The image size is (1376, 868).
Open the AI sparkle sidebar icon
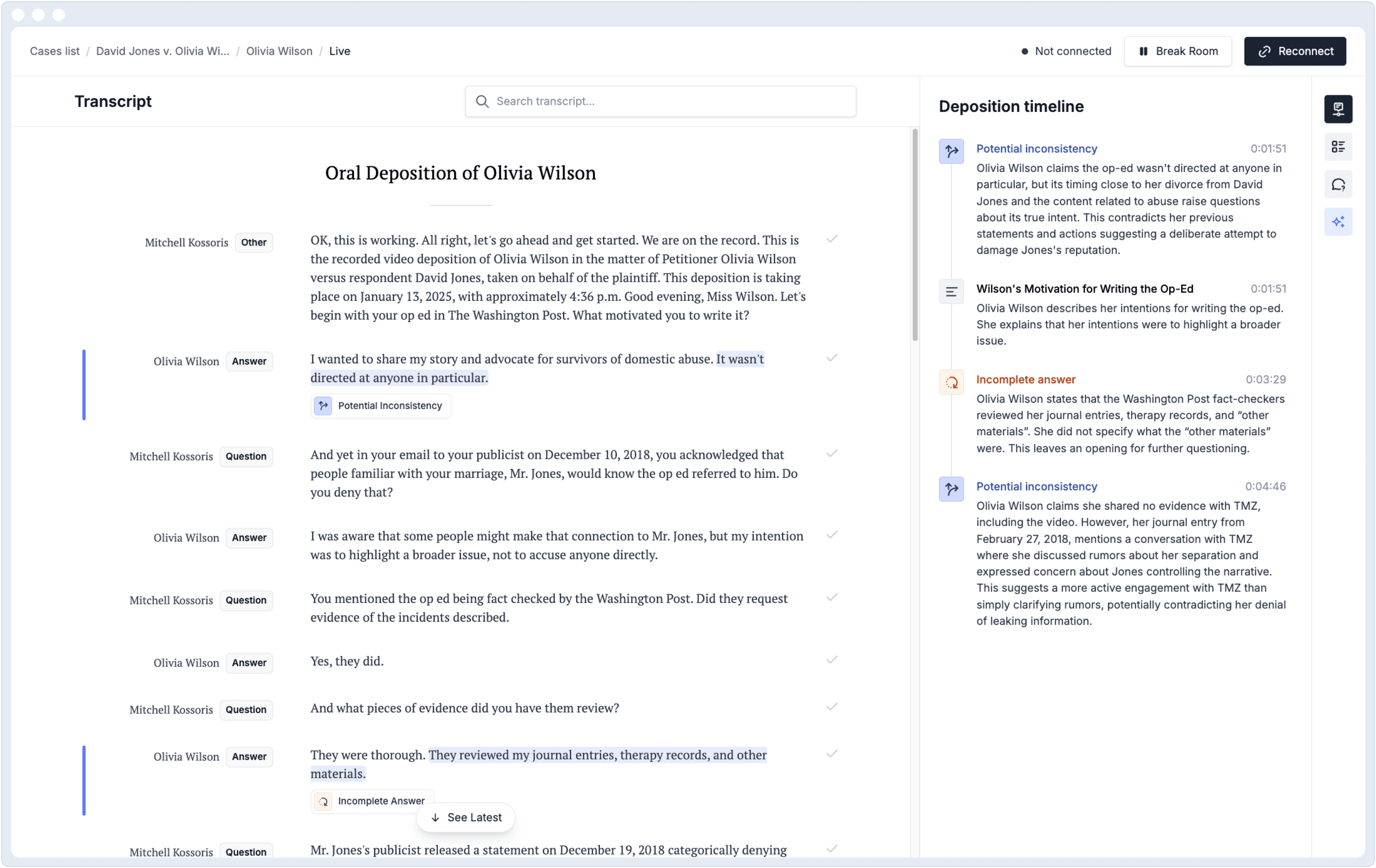click(x=1338, y=222)
